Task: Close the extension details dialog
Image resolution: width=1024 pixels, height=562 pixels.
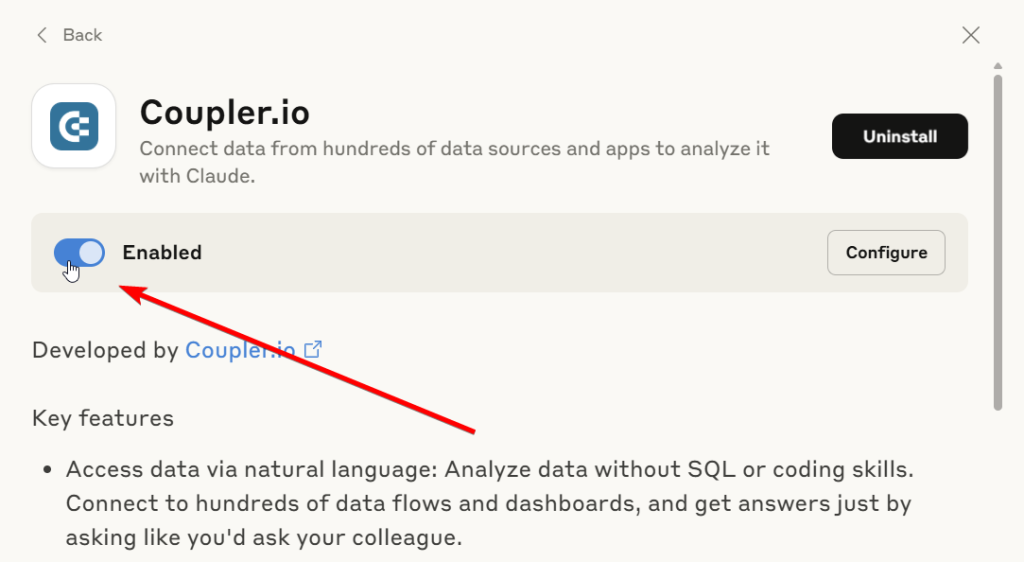Action: click(971, 35)
